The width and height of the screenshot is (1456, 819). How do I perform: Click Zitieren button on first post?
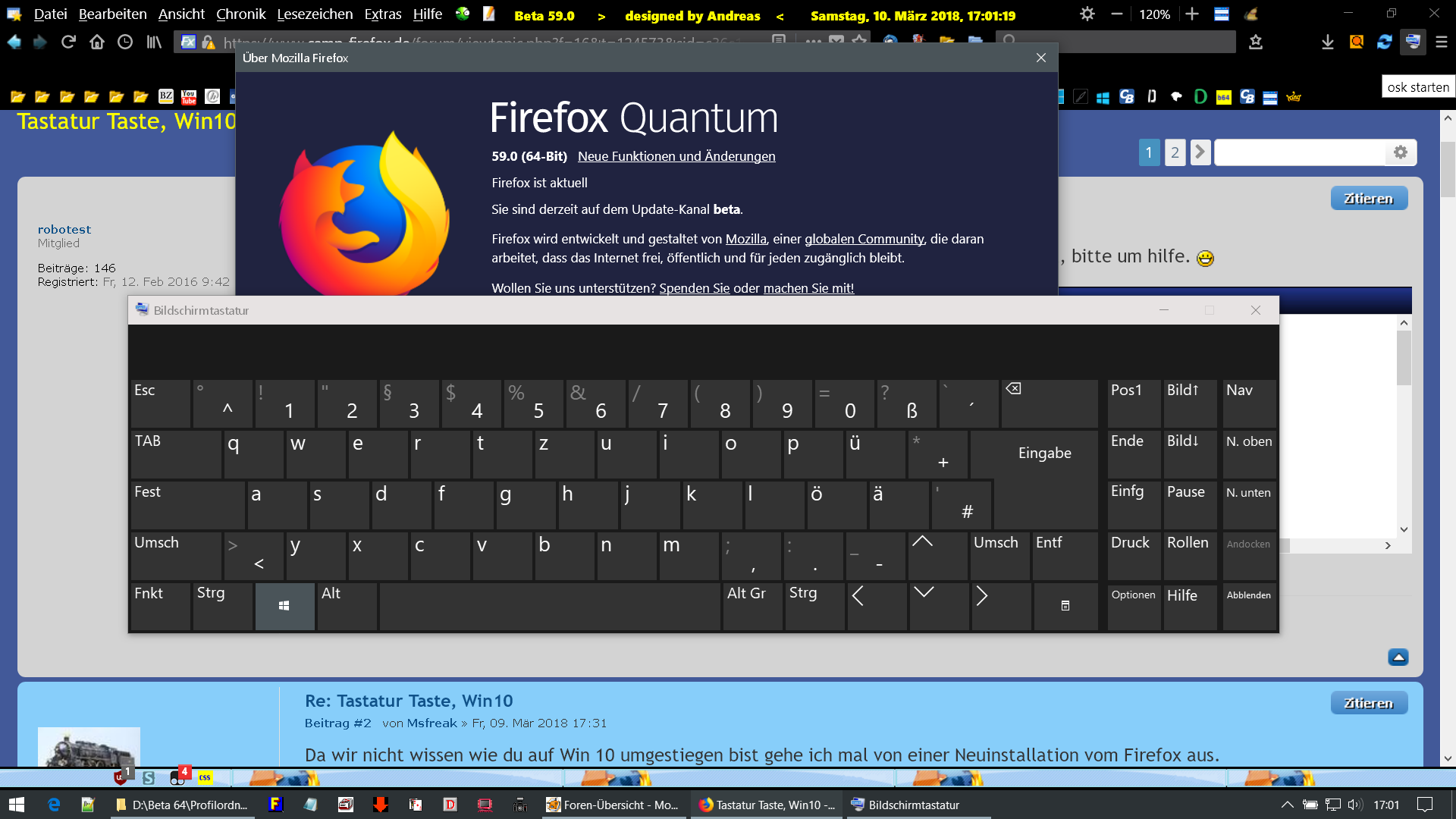coord(1368,199)
